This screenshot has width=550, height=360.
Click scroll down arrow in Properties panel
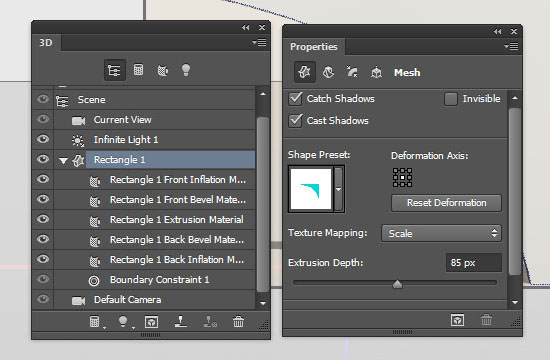click(515, 302)
